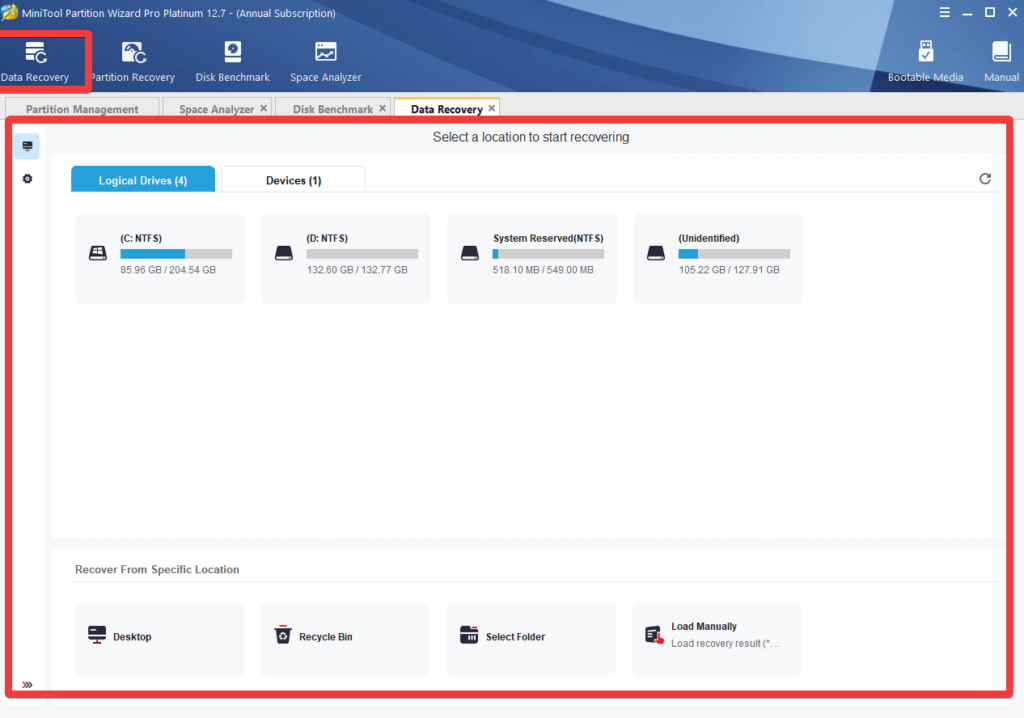Switch to the Disk Benchmark tab
The height and width of the screenshot is (718, 1024).
click(x=332, y=108)
